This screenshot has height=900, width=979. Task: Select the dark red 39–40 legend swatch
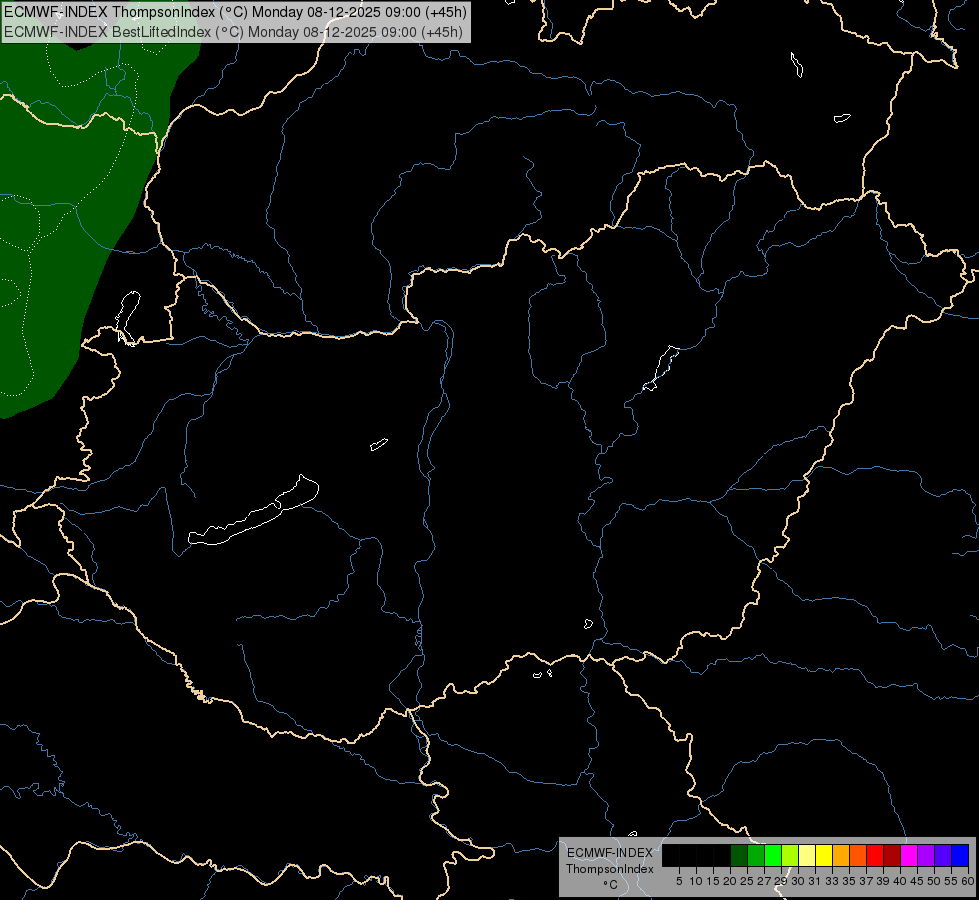pos(892,855)
